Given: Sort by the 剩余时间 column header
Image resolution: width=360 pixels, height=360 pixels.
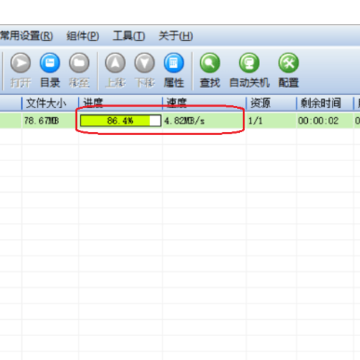Looking at the screenshot, I should (325, 103).
